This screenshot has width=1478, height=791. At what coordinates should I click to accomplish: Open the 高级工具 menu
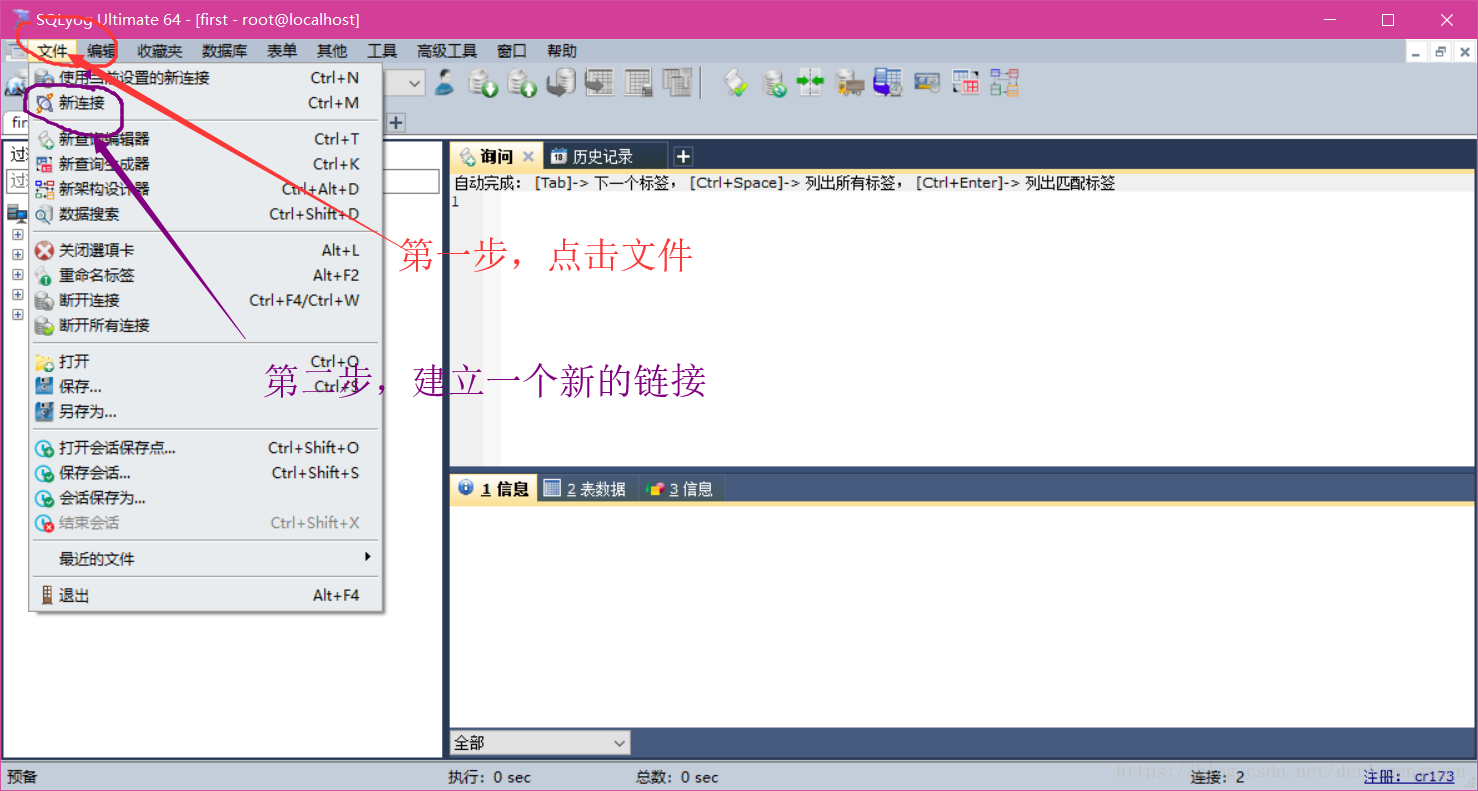pos(447,51)
